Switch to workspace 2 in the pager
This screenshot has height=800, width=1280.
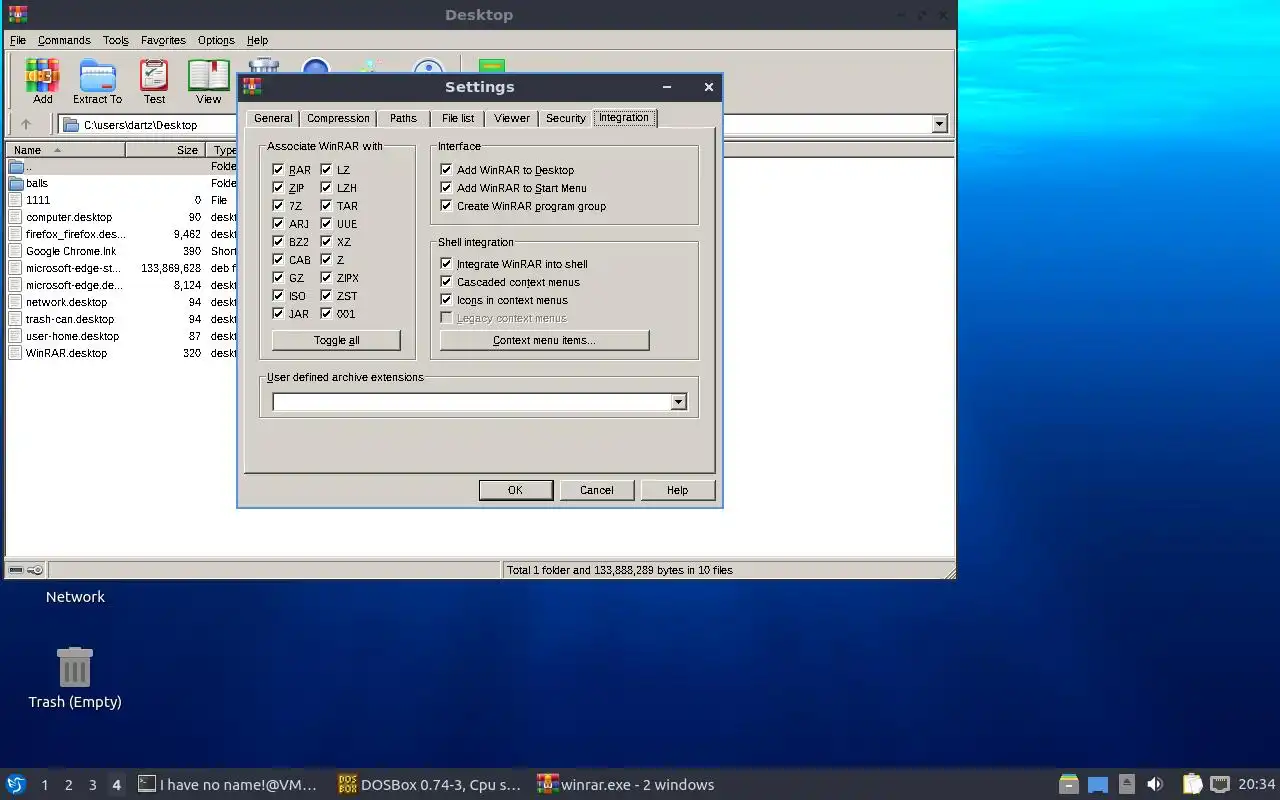pyautogui.click(x=68, y=785)
